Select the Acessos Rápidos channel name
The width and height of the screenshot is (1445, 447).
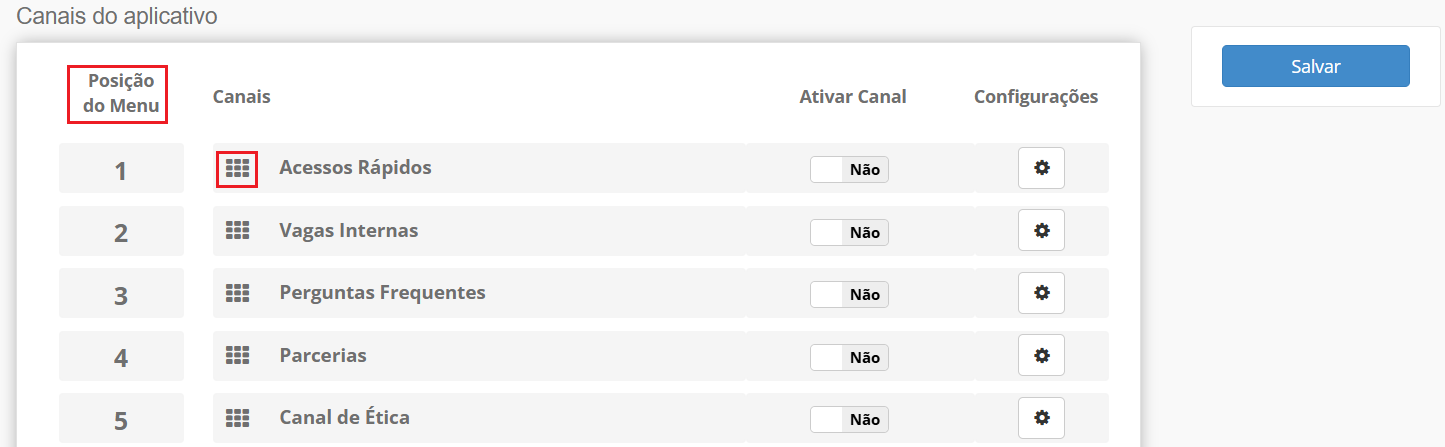pos(355,168)
